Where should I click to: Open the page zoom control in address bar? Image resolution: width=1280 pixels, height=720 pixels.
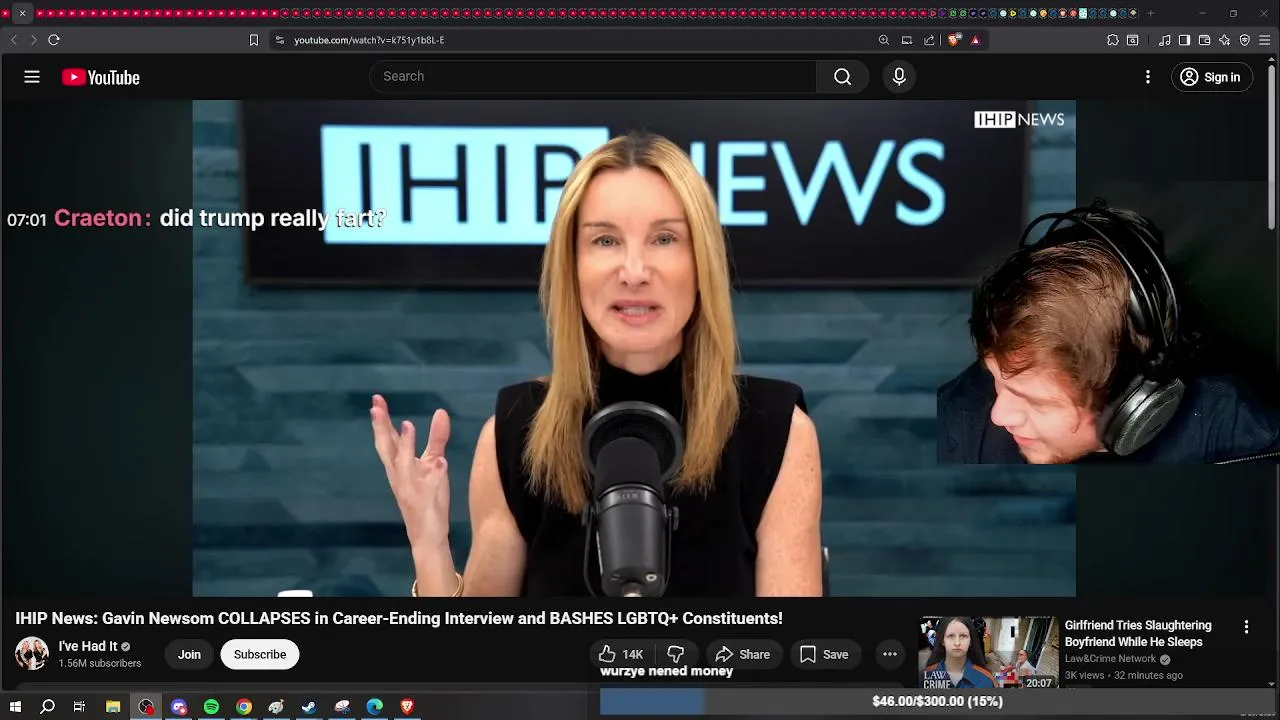(x=884, y=40)
